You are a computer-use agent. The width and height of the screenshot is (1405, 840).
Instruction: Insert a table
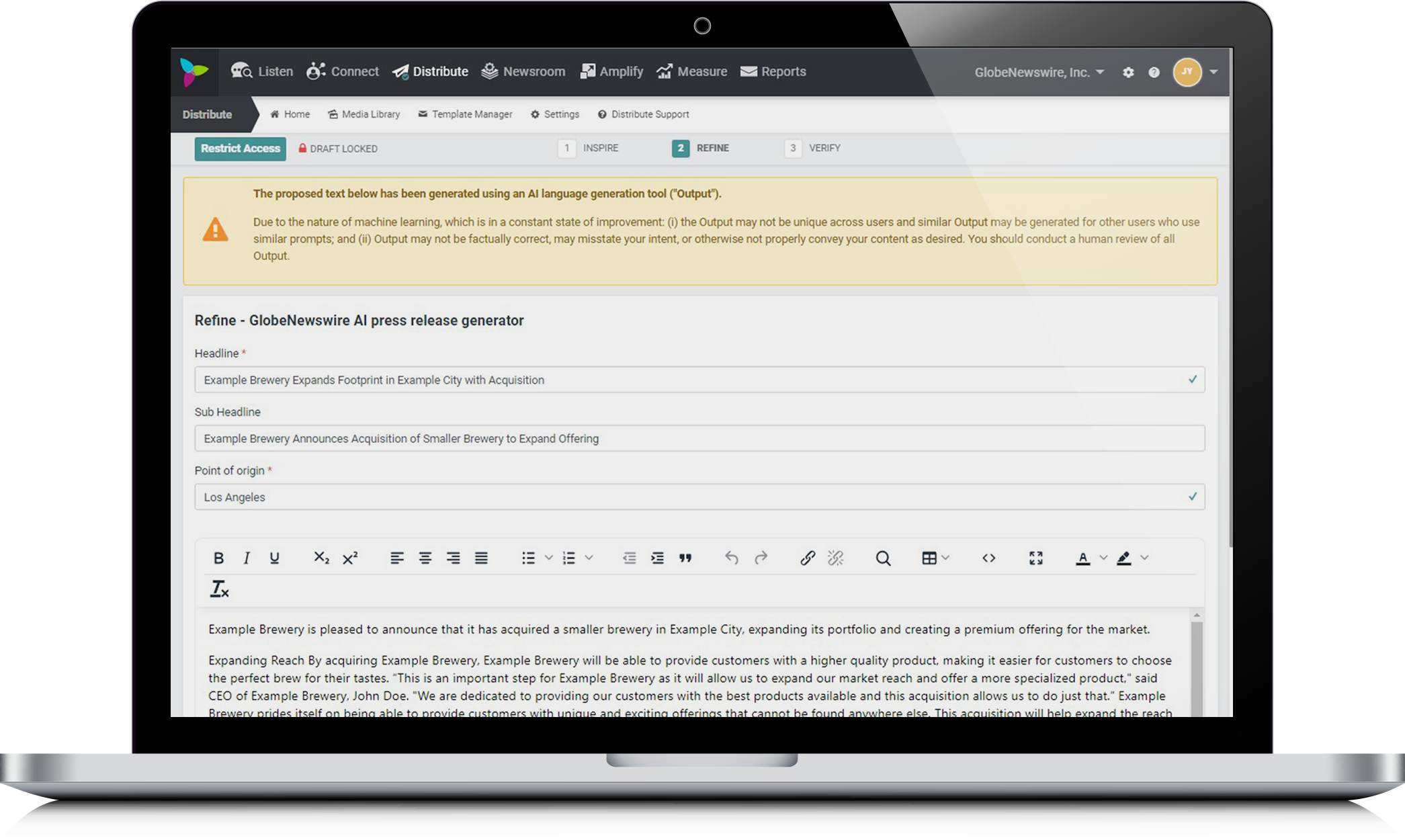pos(929,558)
